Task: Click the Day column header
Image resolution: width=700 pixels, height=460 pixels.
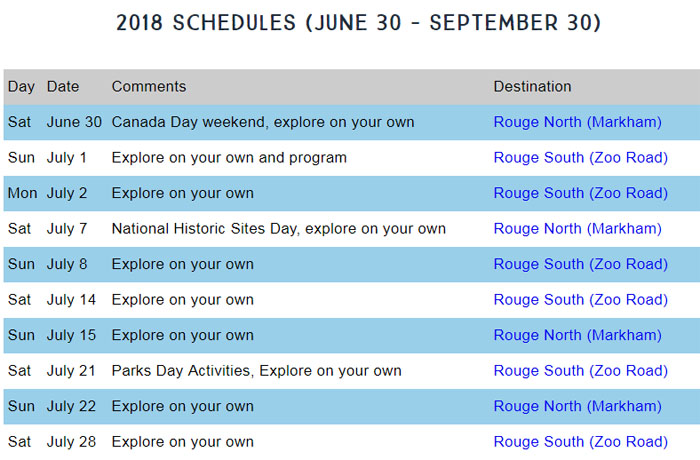Action: coord(21,87)
